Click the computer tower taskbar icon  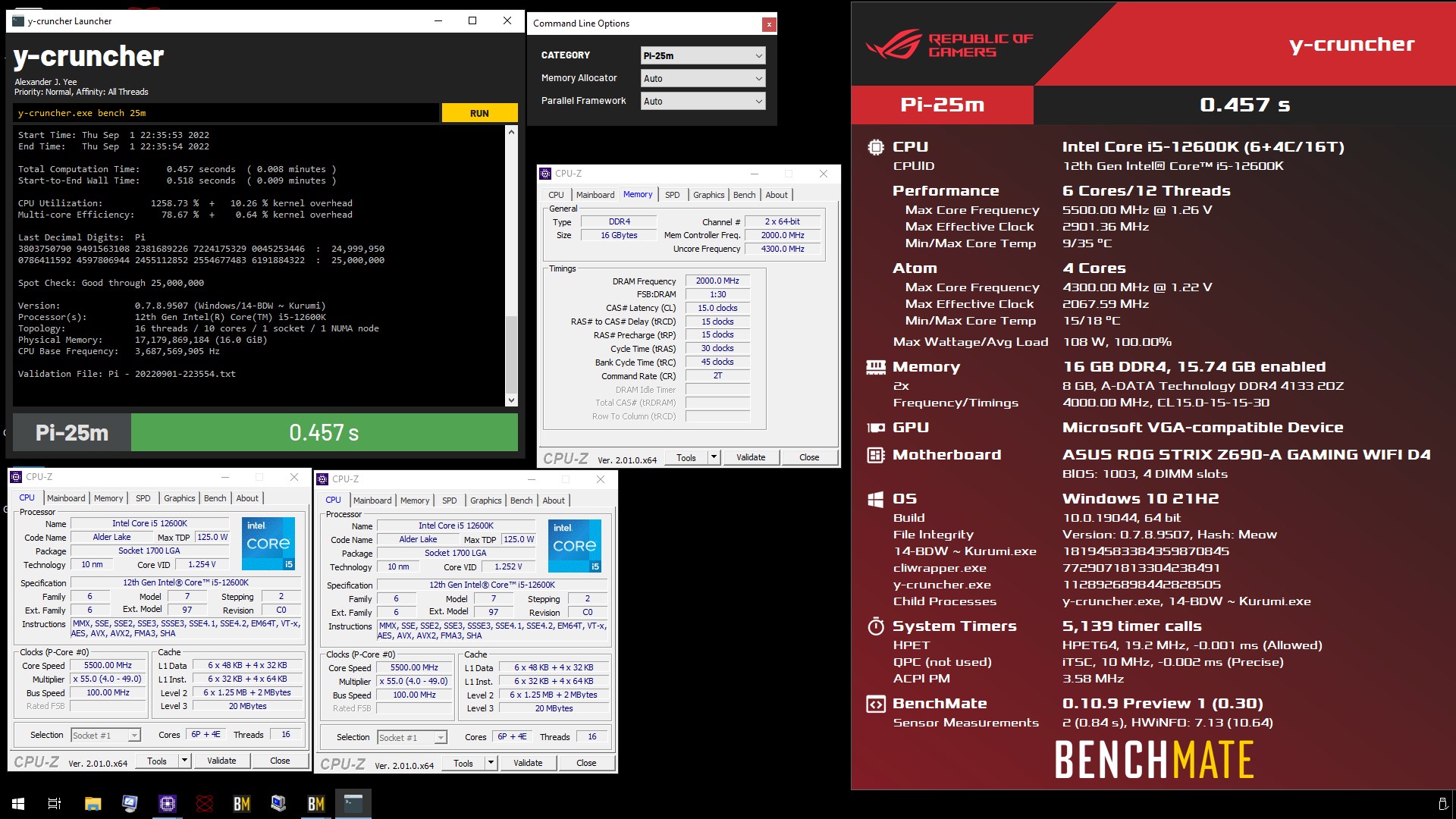[279, 803]
